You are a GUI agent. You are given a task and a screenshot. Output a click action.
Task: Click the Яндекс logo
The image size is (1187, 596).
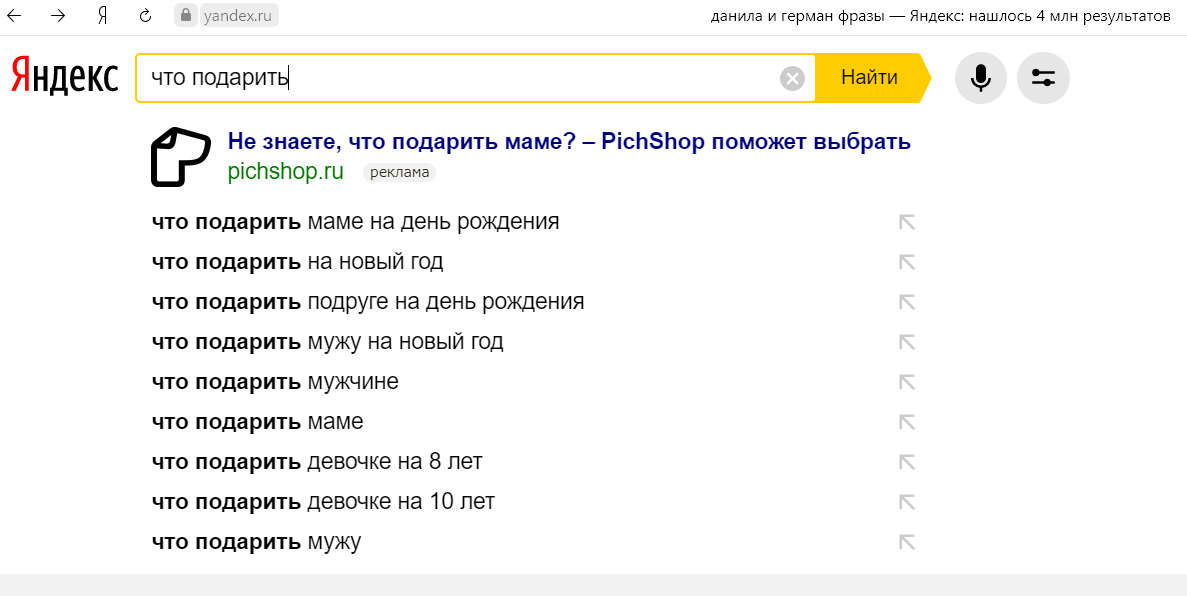[x=65, y=76]
